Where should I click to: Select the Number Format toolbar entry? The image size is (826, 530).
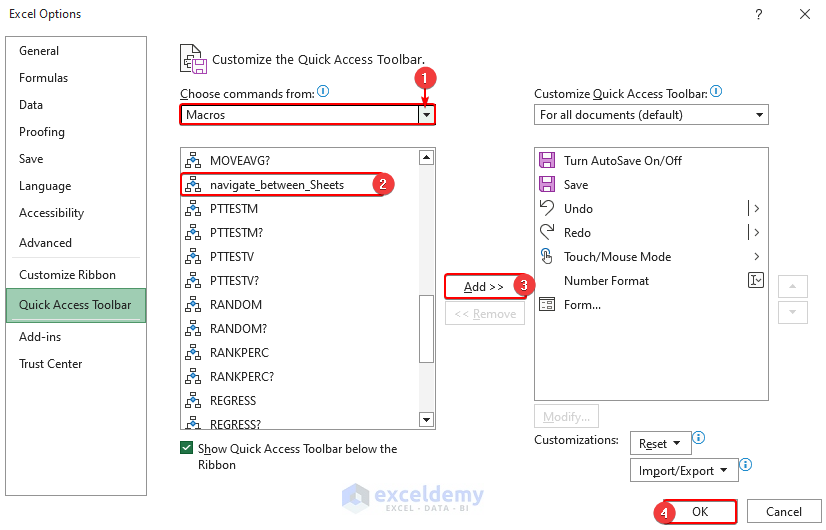tap(651, 280)
